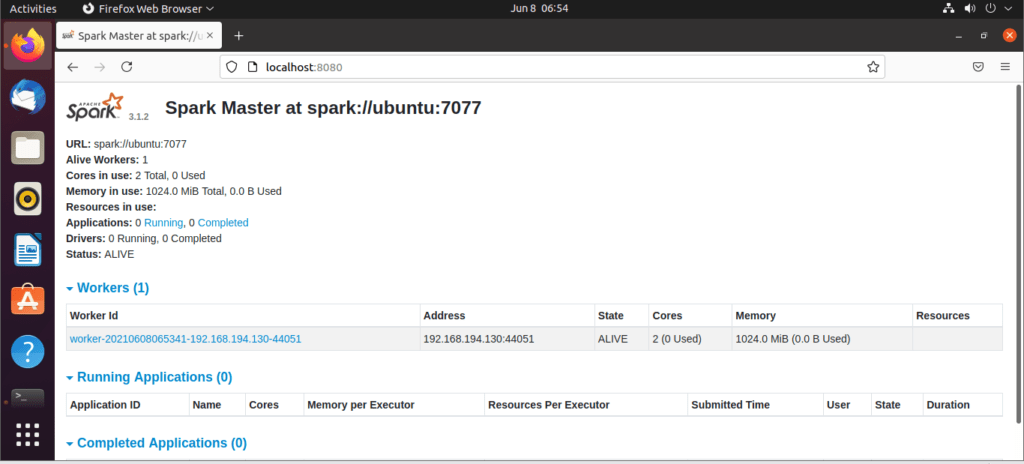Collapse the Completed Applications (0) section
Viewport: 1024px width, 464px height.
coord(157,443)
